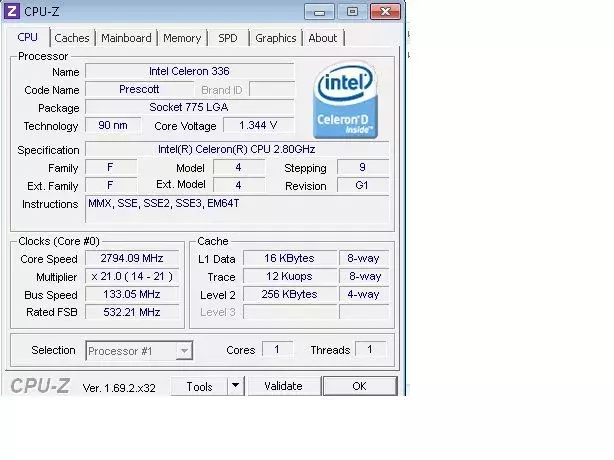The height and width of the screenshot is (460, 614).
Task: Minimize the CPU-Z window
Action: click(319, 12)
